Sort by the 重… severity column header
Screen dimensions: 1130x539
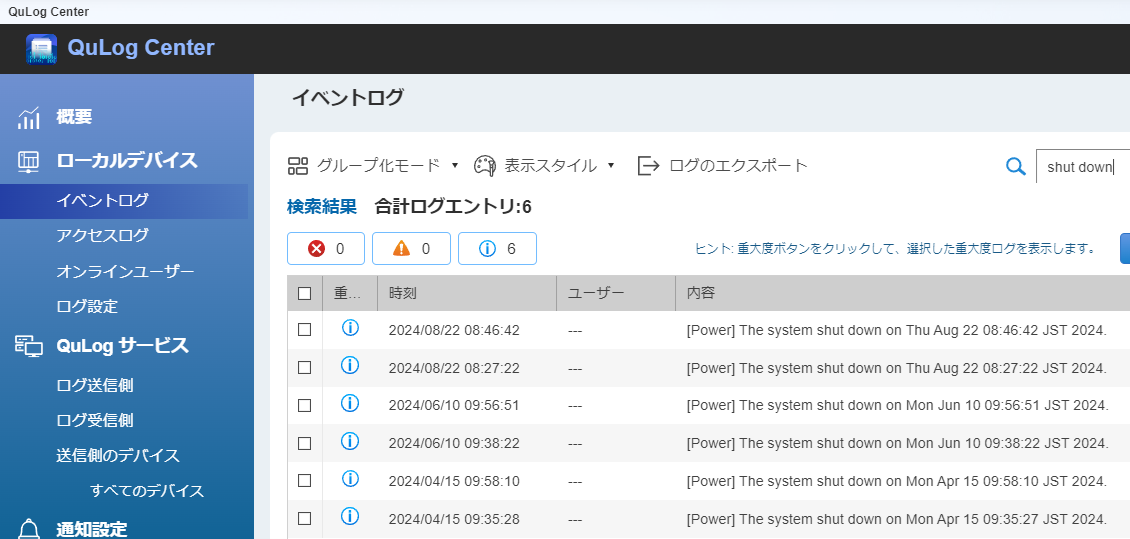(350, 293)
